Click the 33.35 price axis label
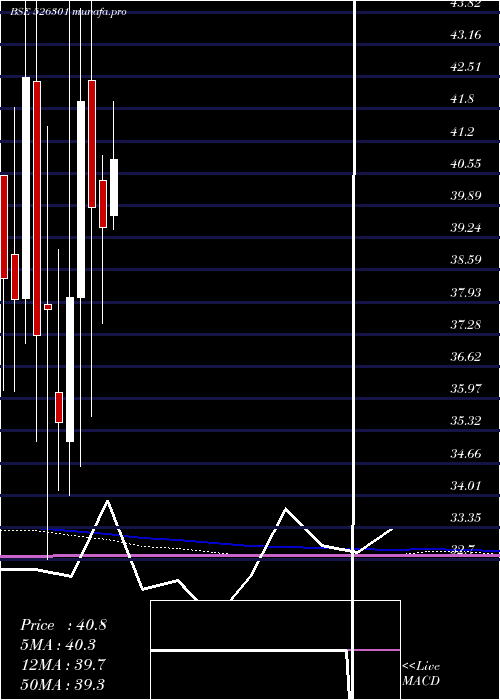This screenshot has width=500, height=700. (466, 517)
